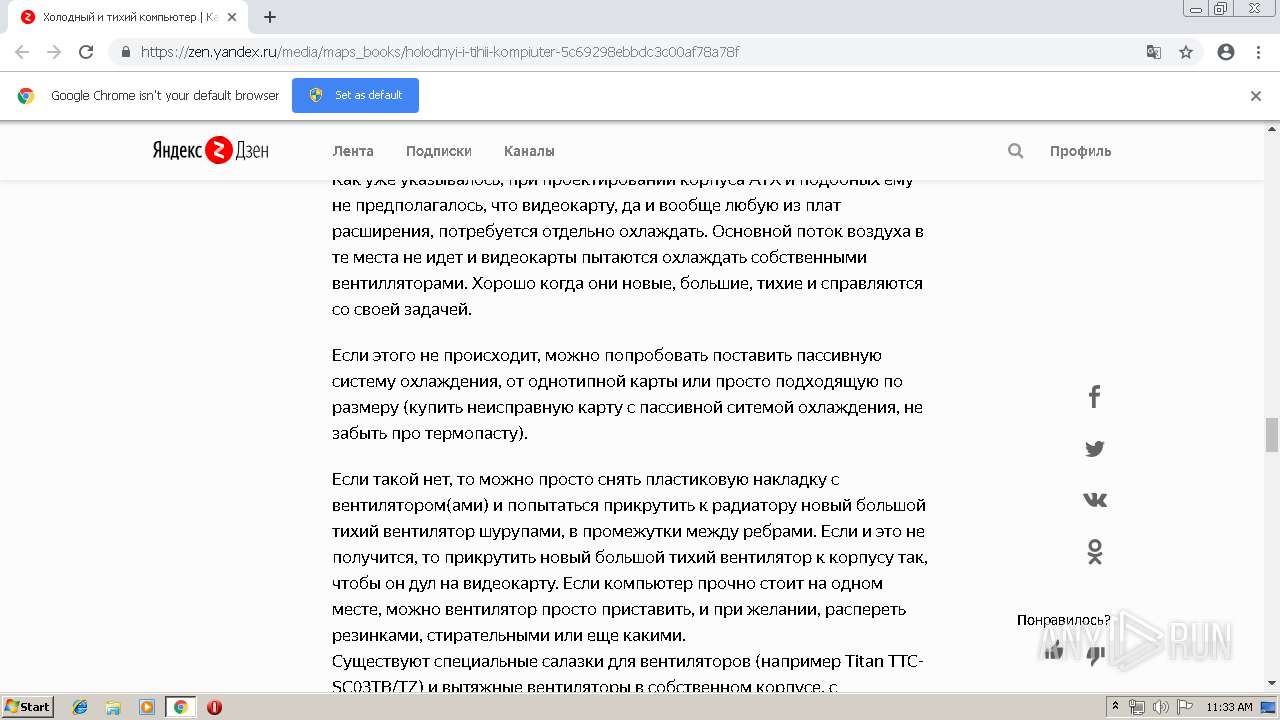This screenshot has height=720, width=1280.
Task: Click the network tray icon
Action: pyautogui.click(x=1137, y=707)
